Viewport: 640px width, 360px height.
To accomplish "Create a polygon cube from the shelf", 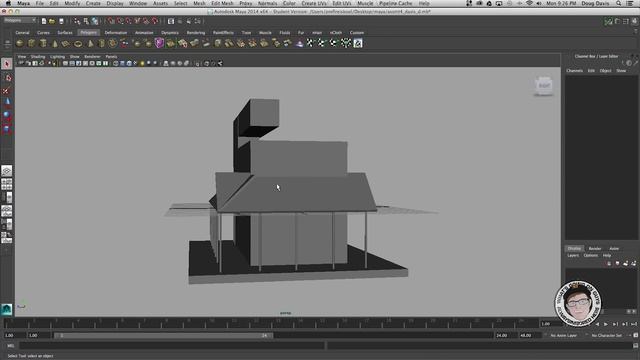I will [31, 43].
